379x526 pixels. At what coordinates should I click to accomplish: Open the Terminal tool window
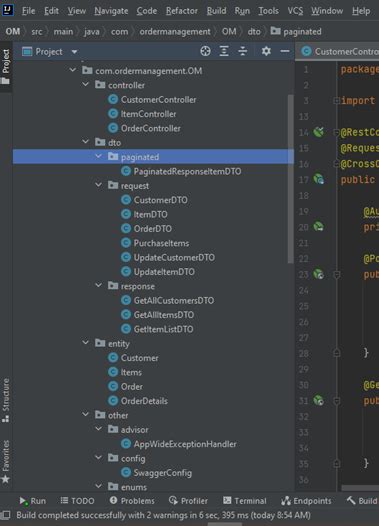tap(245, 501)
